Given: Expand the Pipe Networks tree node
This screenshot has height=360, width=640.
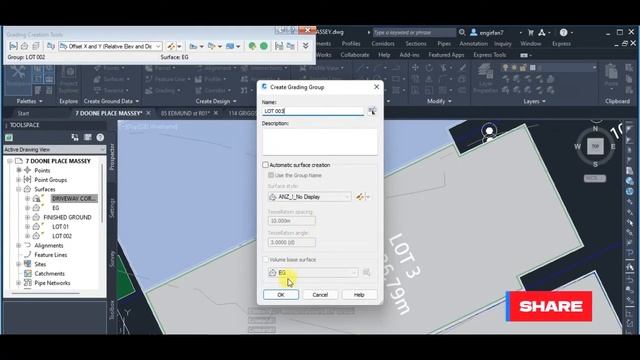Looking at the screenshot, I should coord(18,283).
